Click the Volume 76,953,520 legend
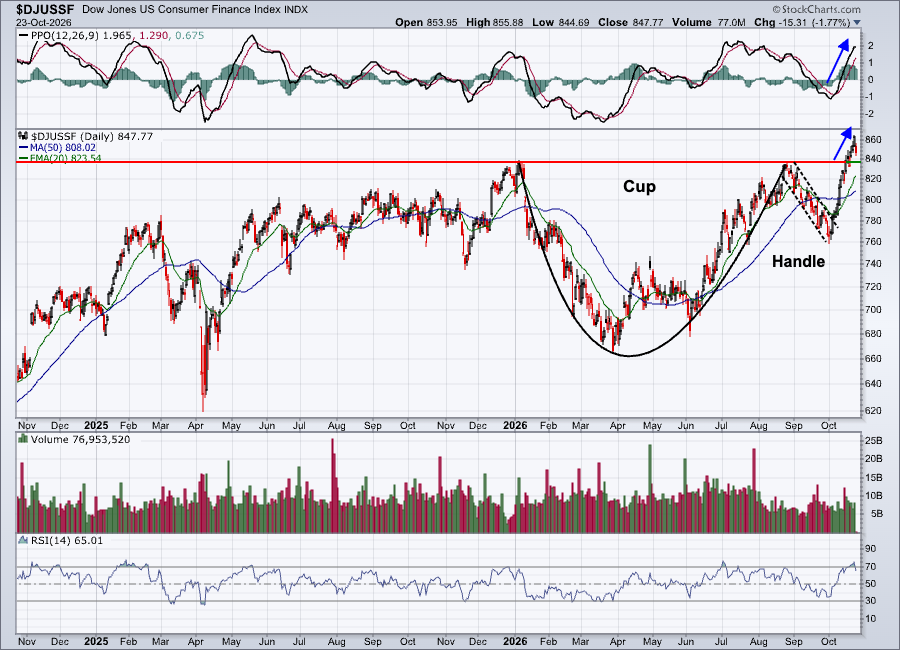Image resolution: width=900 pixels, height=650 pixels. 80,439
